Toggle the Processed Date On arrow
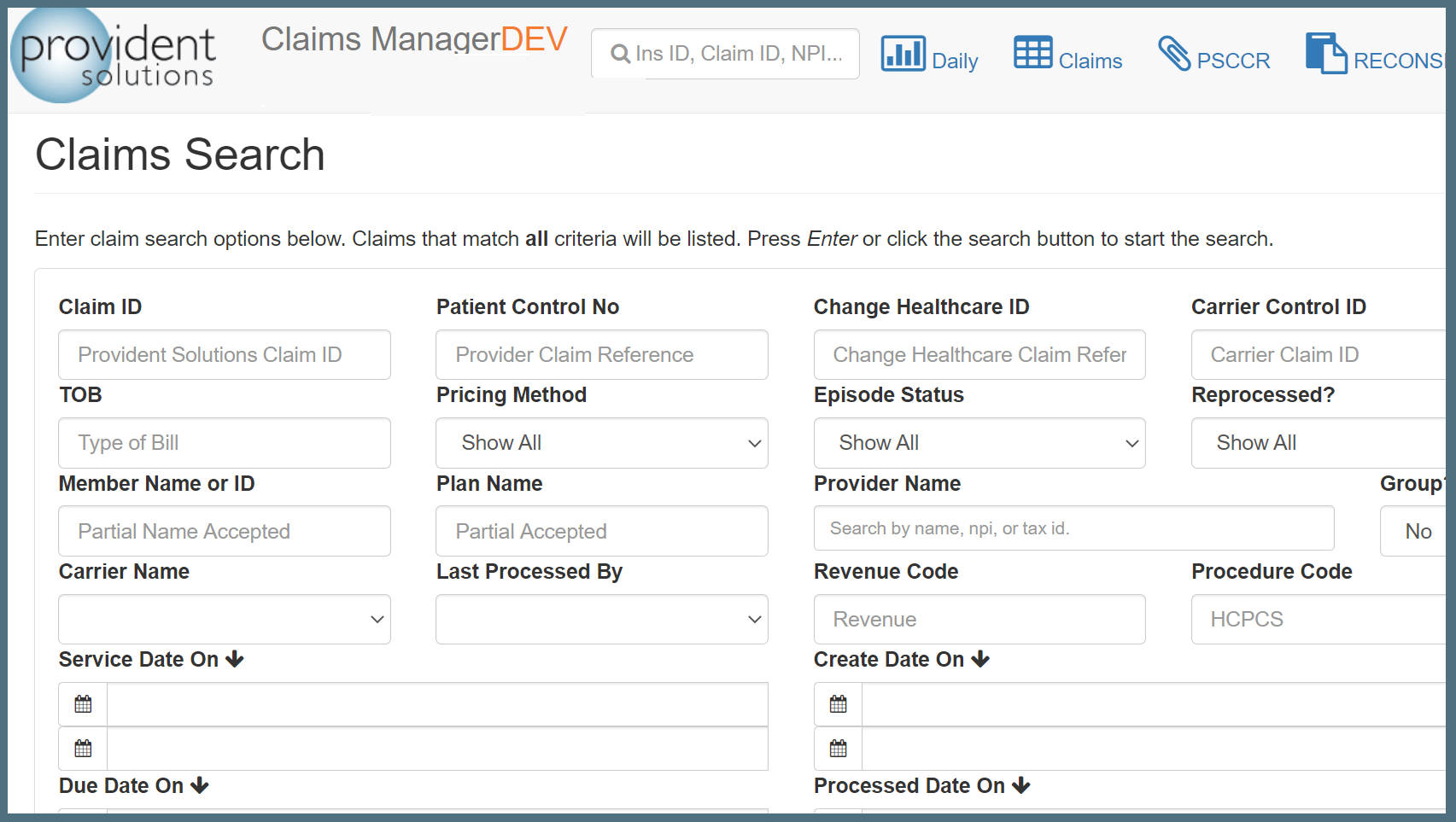The width and height of the screenshot is (1456, 822). coord(1021,785)
